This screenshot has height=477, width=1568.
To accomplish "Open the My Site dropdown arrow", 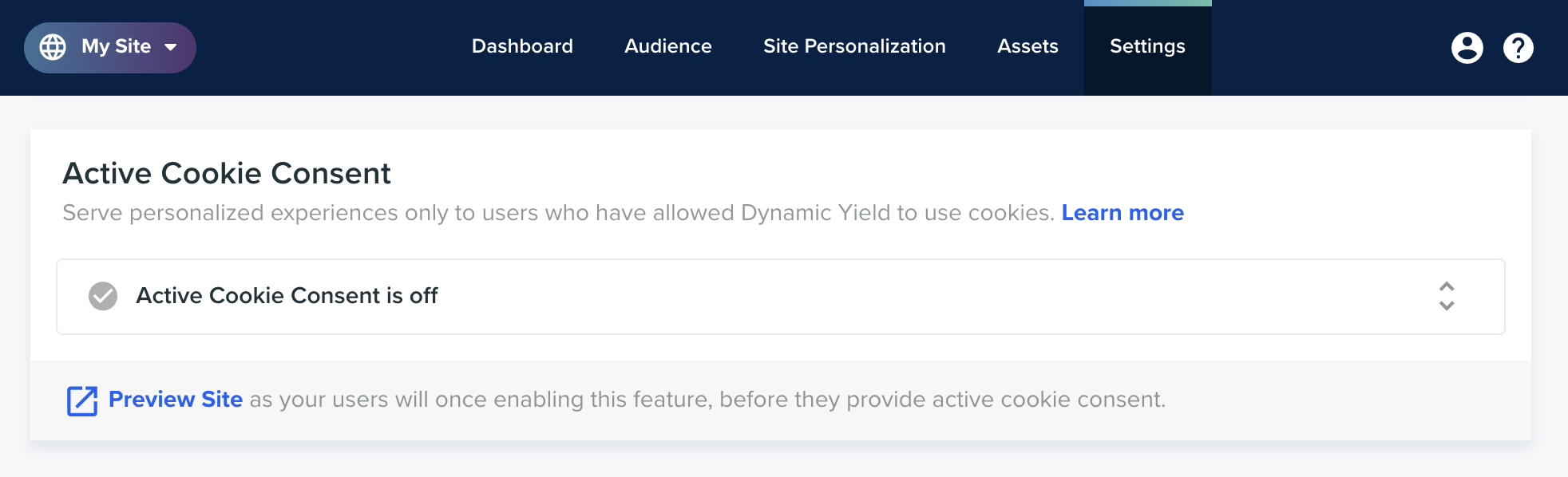I will pos(171,47).
